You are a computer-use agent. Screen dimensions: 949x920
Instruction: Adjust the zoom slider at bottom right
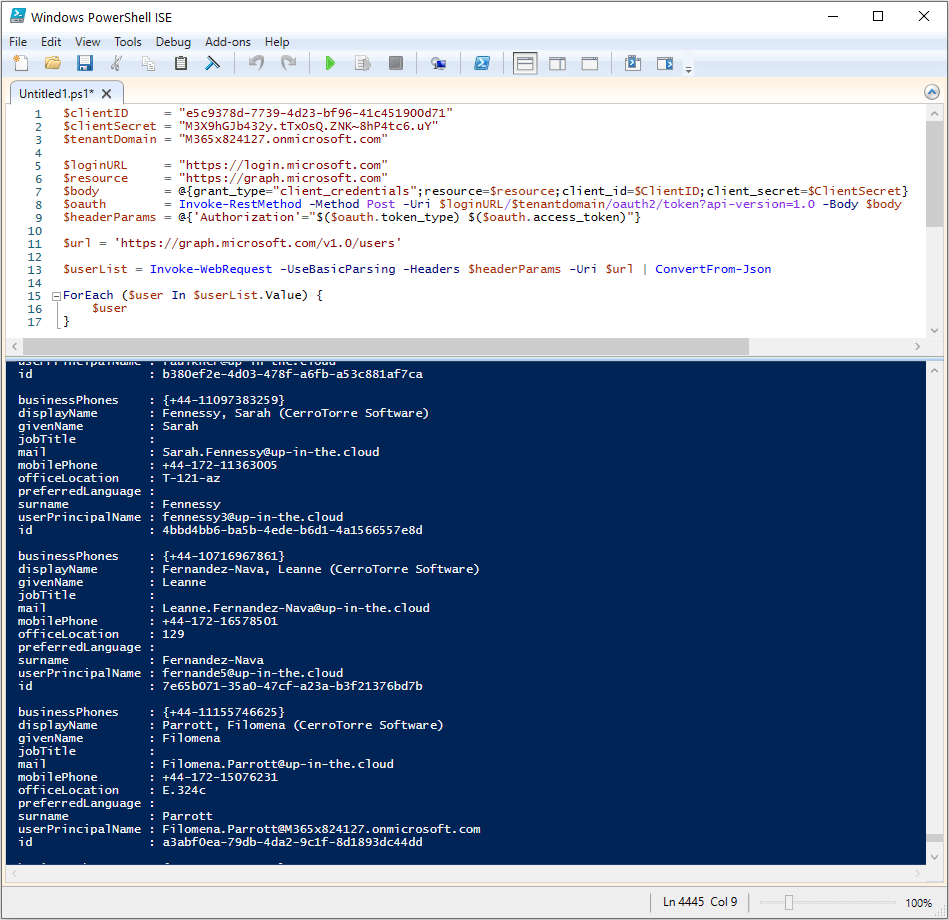click(x=791, y=901)
